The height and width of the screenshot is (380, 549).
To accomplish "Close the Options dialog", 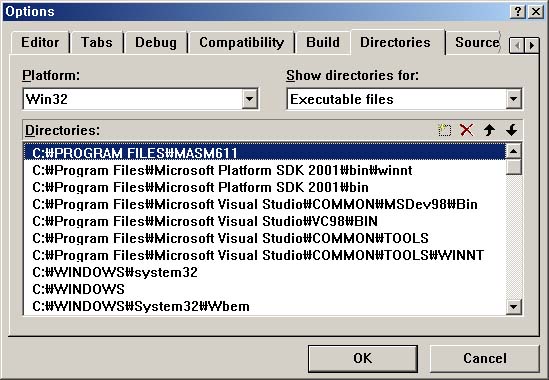I will (x=536, y=12).
